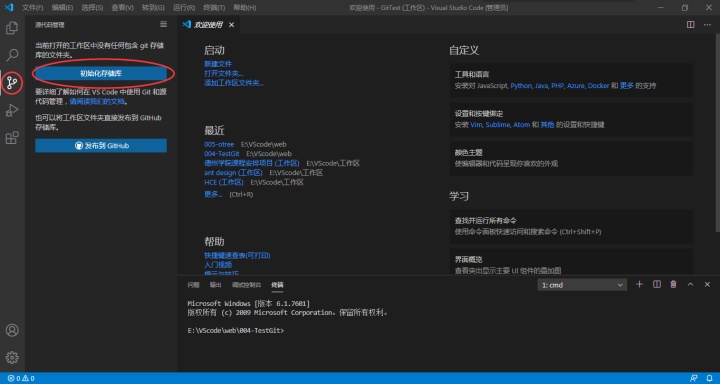Click the Vim keybindings link

(x=477, y=125)
